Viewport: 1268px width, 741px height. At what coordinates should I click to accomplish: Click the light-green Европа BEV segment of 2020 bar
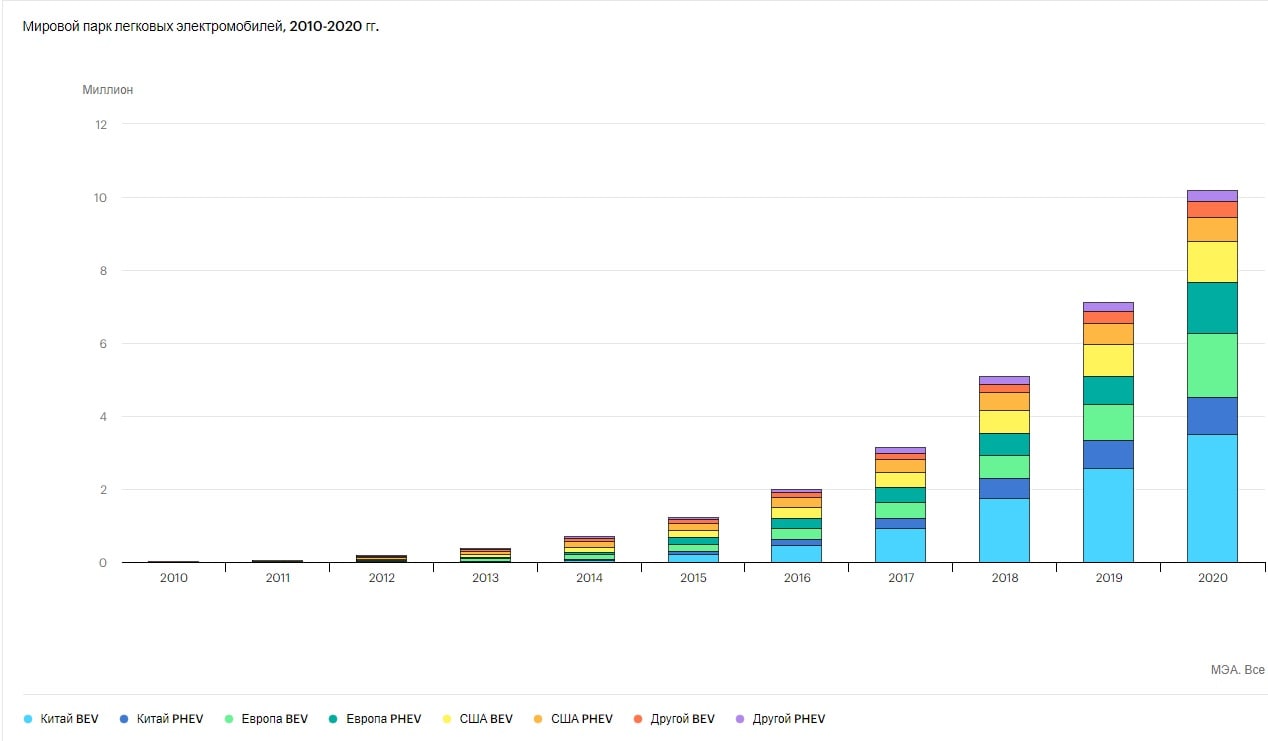1212,365
